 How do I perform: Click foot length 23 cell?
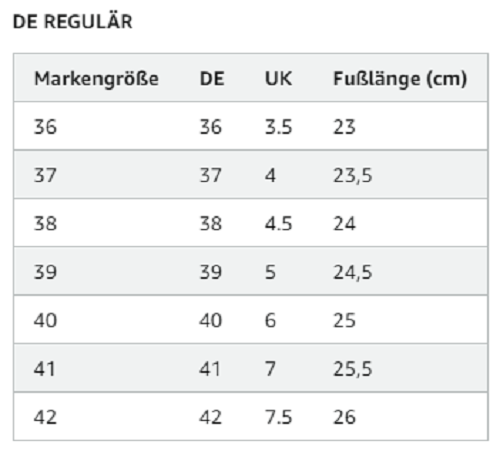(344, 127)
